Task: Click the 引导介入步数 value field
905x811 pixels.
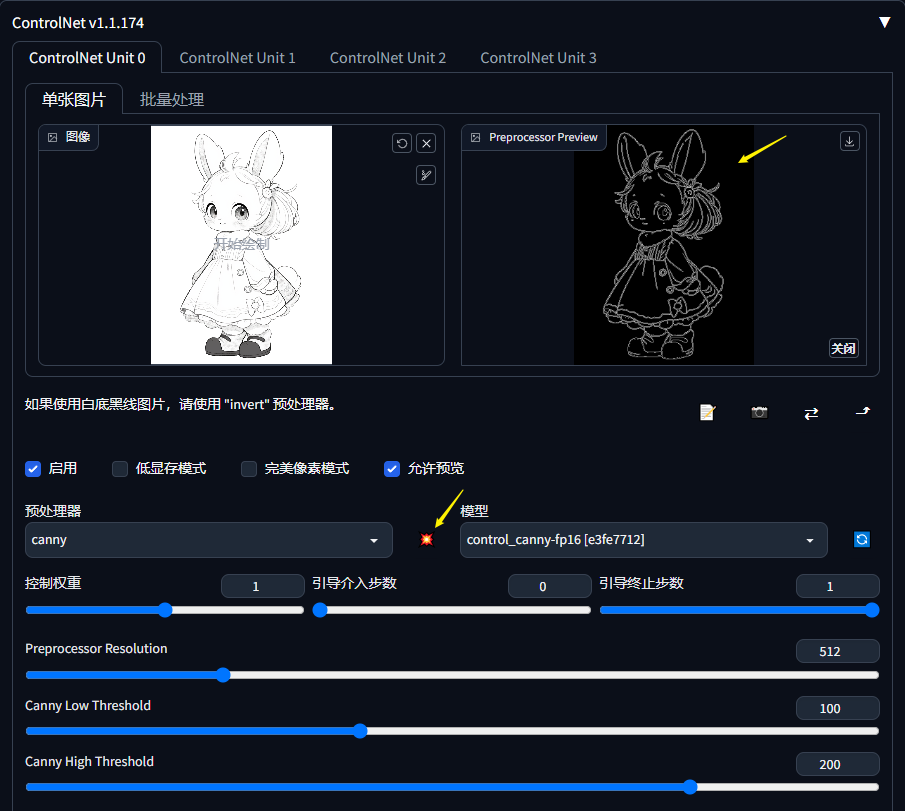Action: 549,586
